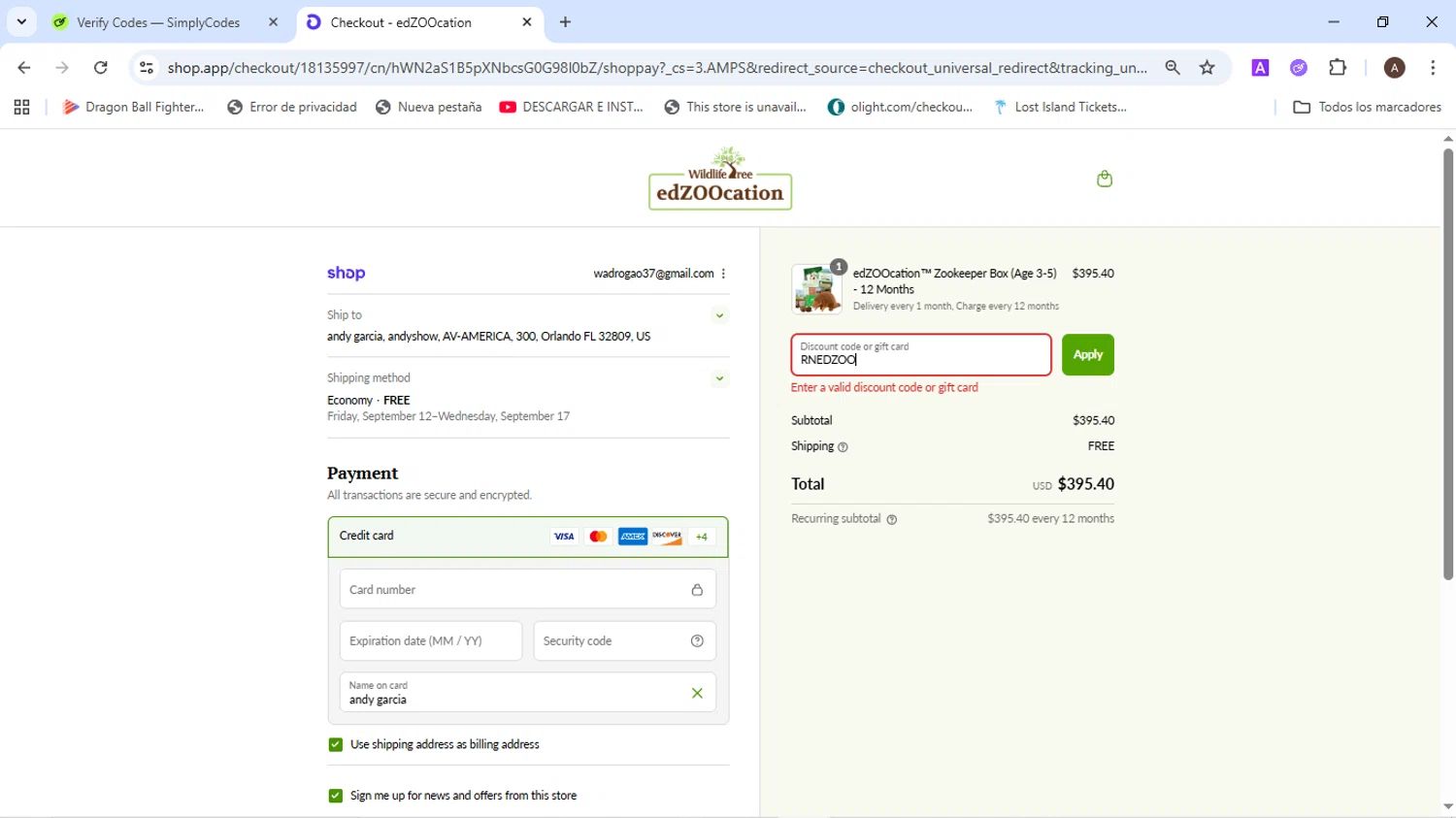1456x818 pixels.
Task: Open Nueva pestaña bookmark
Action: coord(428,107)
